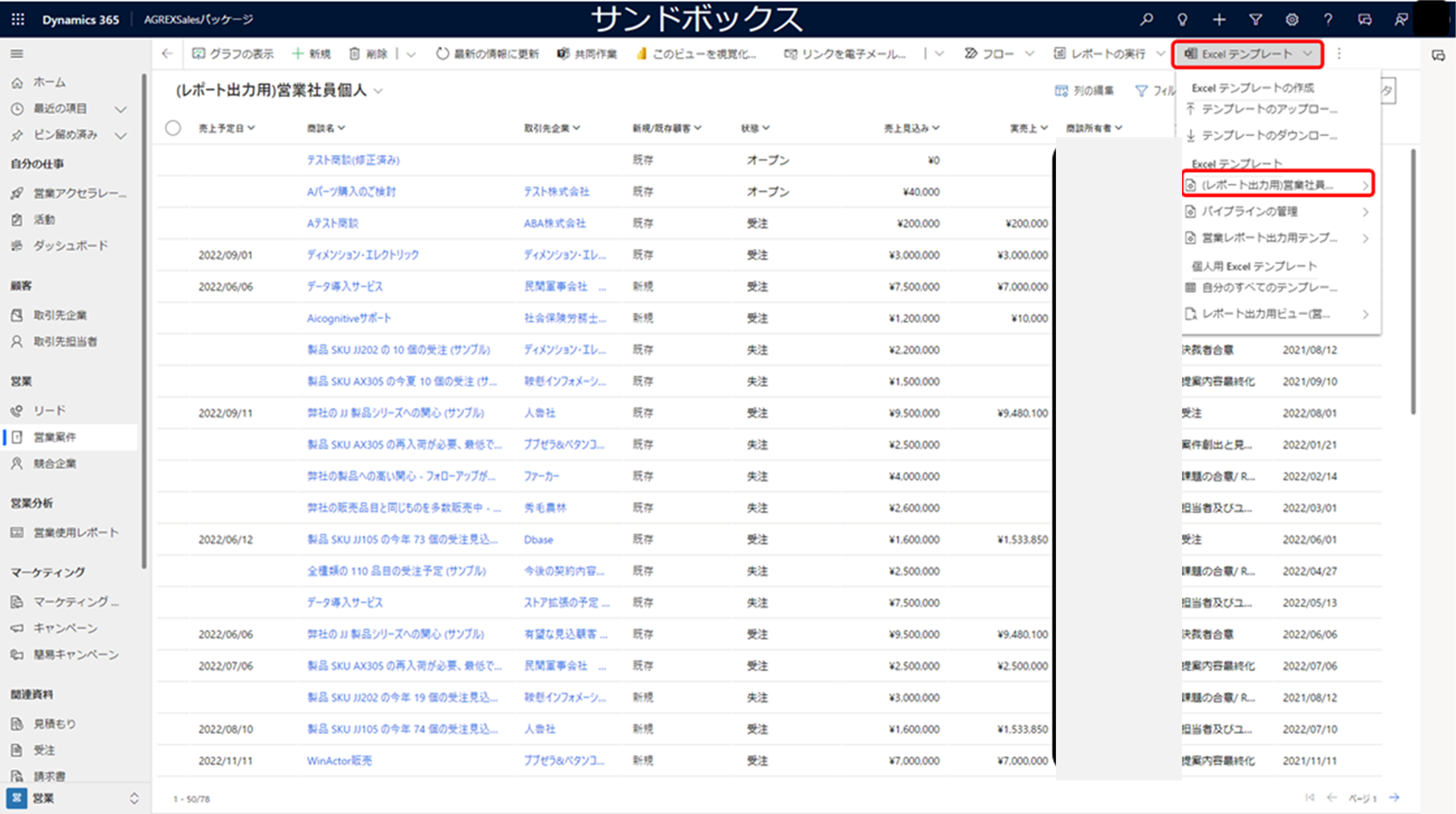Image resolution: width=1456 pixels, height=814 pixels.
Task: Go back with the left arrow
Action: pos(167,54)
